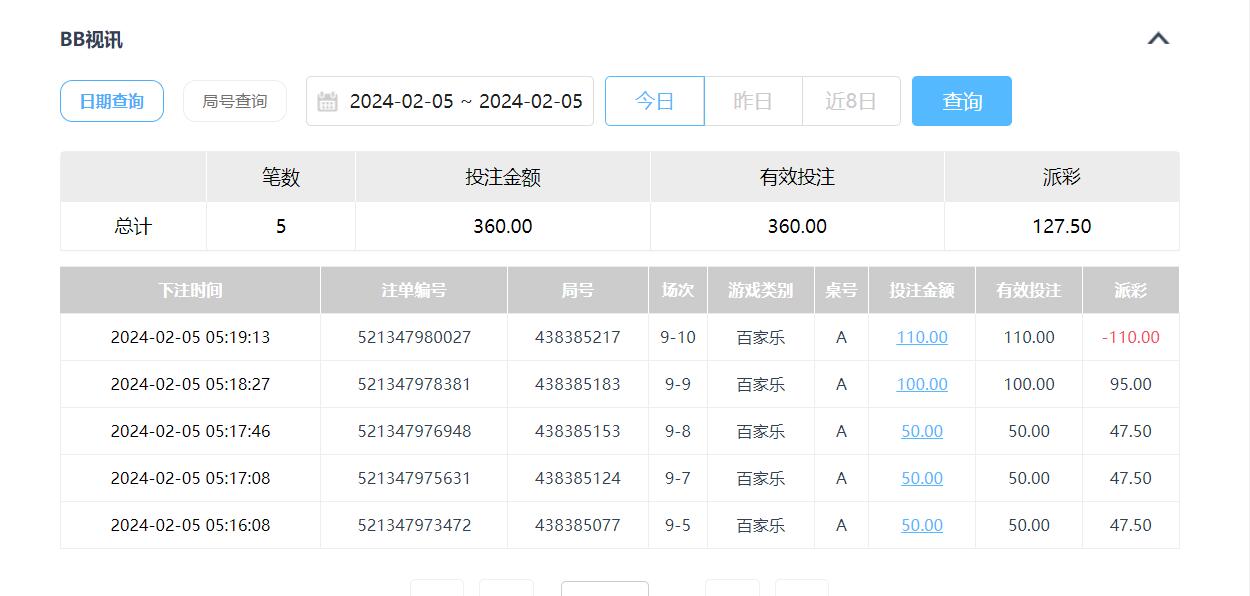Select the 昨日 quick filter
Viewport: 1250px width, 596px height.
(x=753, y=101)
